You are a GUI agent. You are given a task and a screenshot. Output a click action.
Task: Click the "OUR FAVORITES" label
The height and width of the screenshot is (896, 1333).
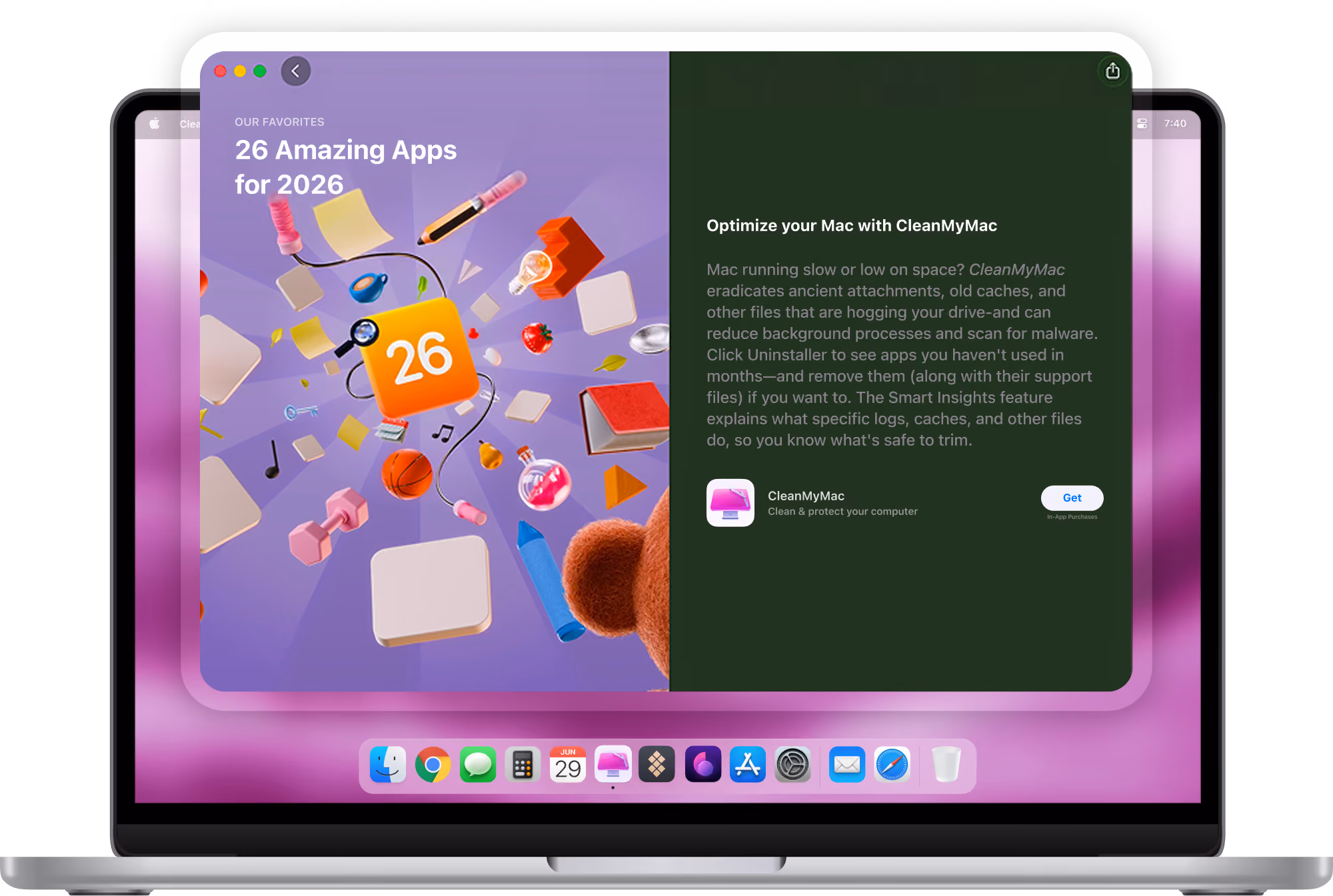279,122
